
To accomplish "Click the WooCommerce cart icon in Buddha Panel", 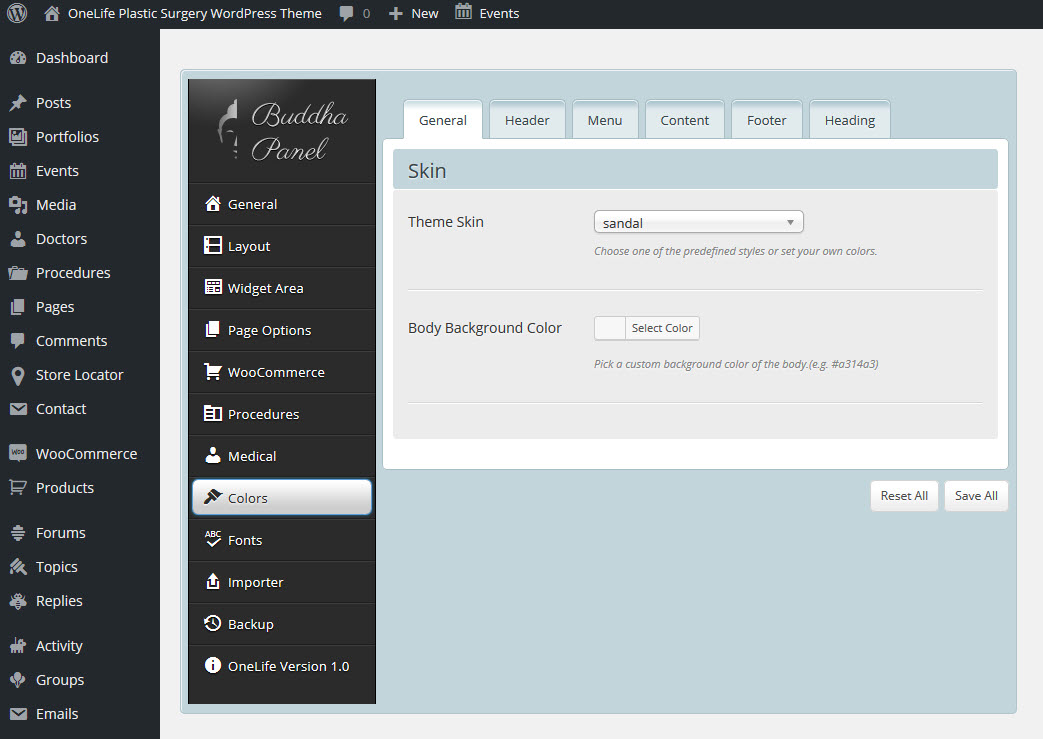I will (x=212, y=372).
